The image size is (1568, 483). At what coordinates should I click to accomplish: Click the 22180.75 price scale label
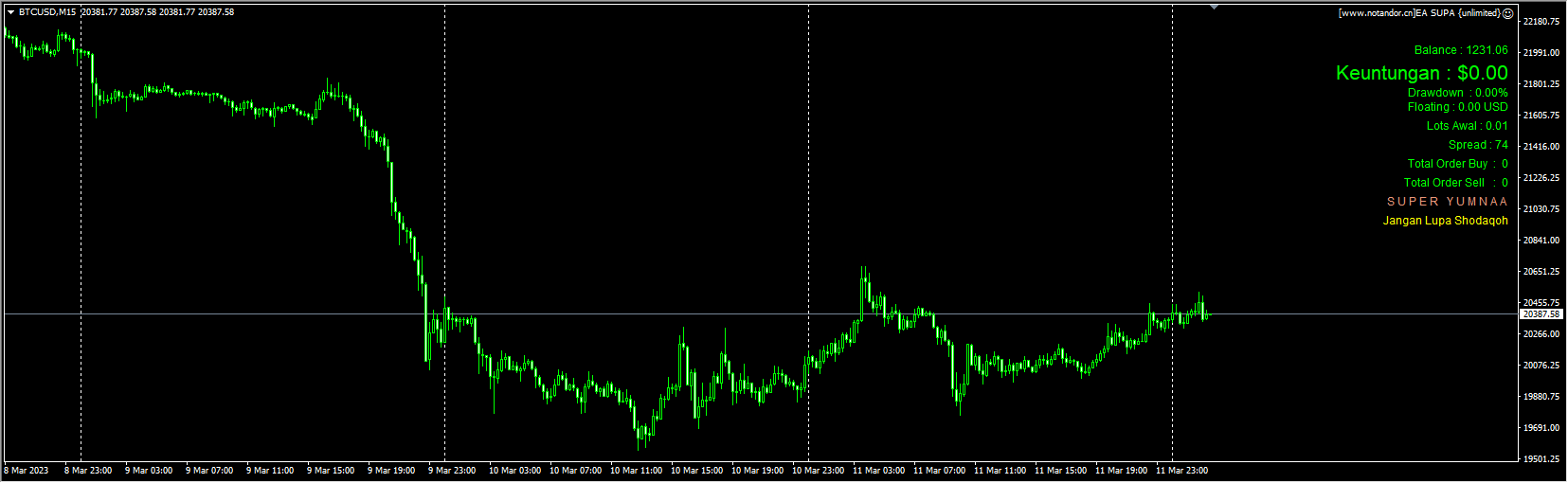coord(1541,22)
